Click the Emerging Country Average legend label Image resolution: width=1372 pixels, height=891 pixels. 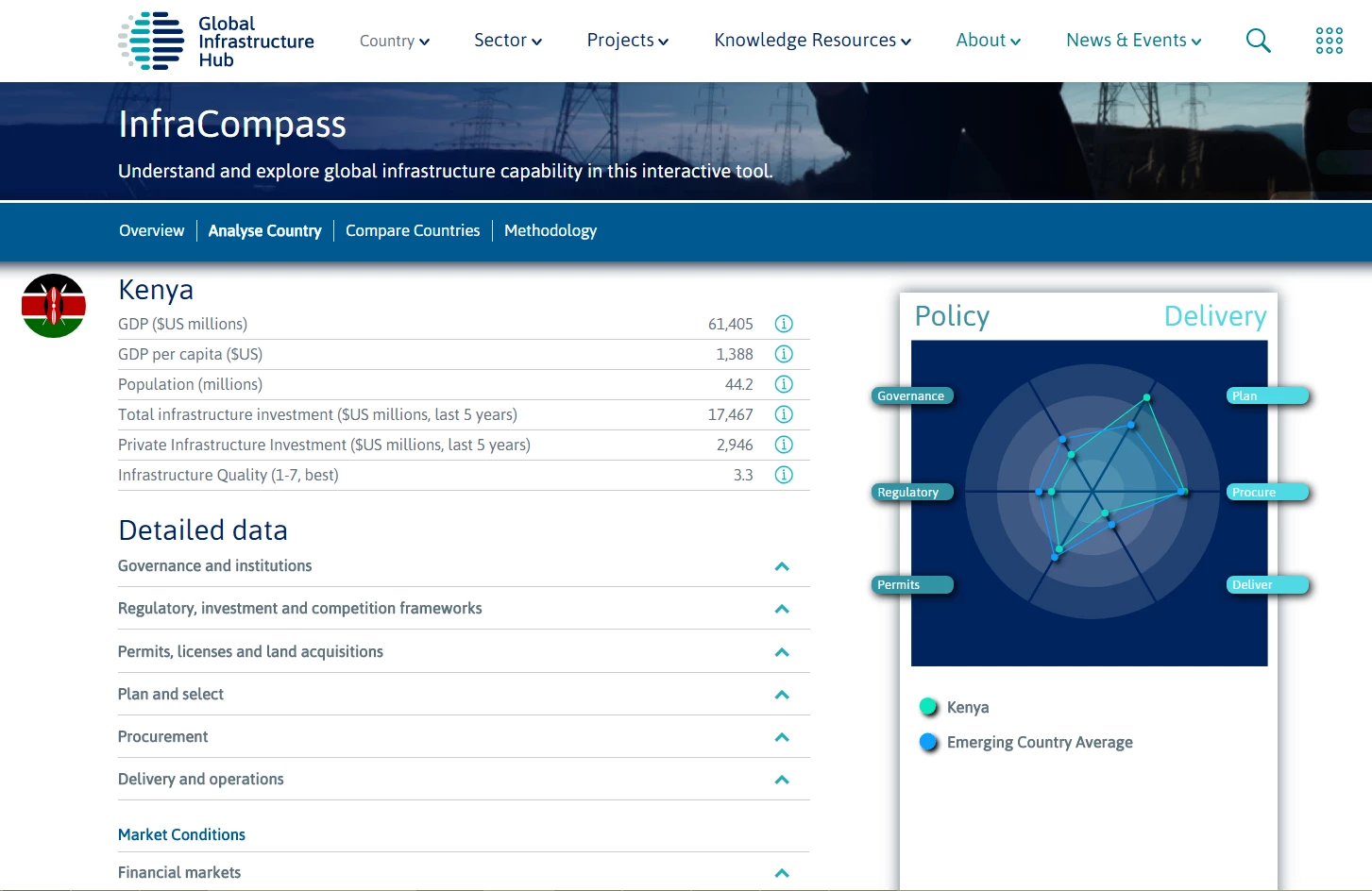point(1040,742)
